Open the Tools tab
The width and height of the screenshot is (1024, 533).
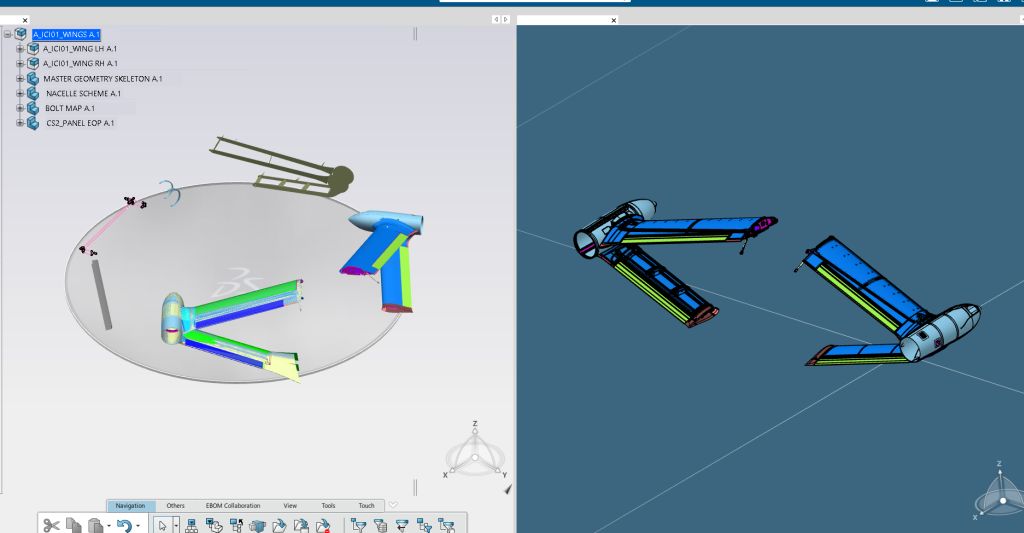(328, 506)
